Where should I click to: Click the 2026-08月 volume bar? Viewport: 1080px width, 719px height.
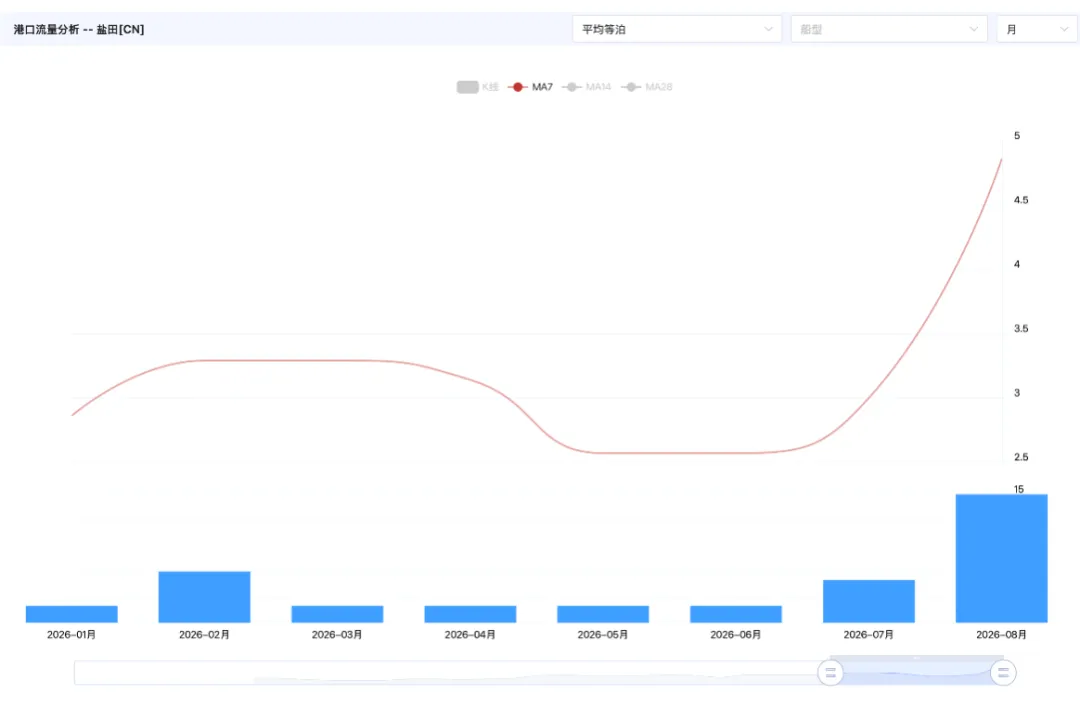point(1001,558)
